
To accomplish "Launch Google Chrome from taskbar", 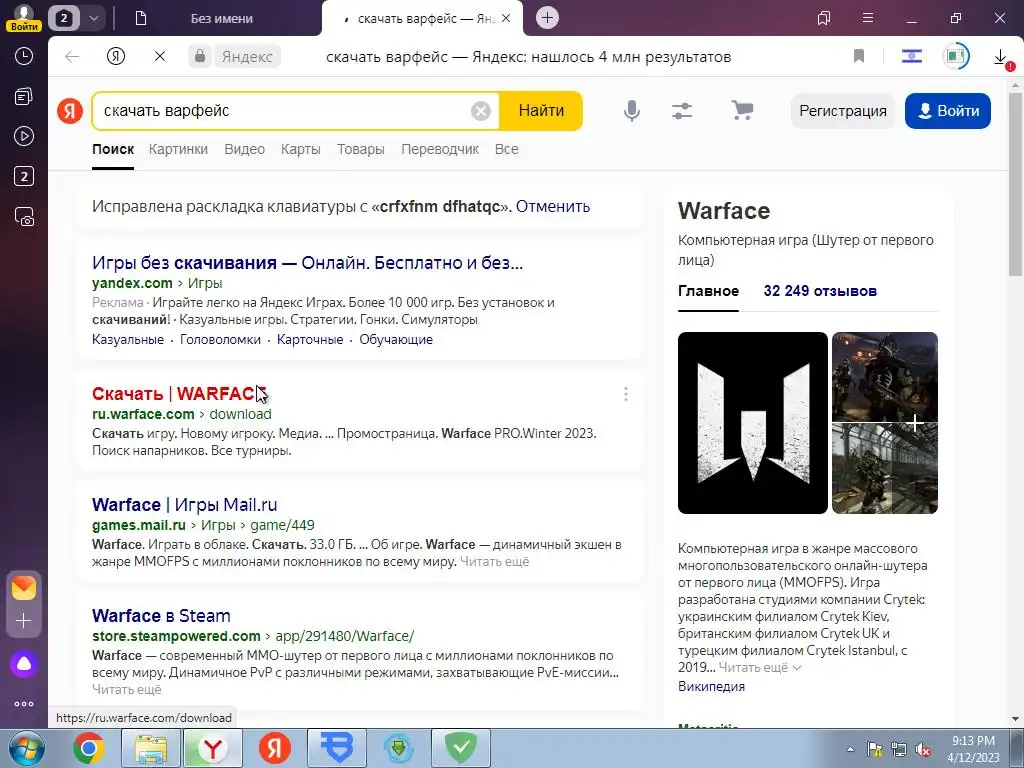I will click(x=89, y=748).
